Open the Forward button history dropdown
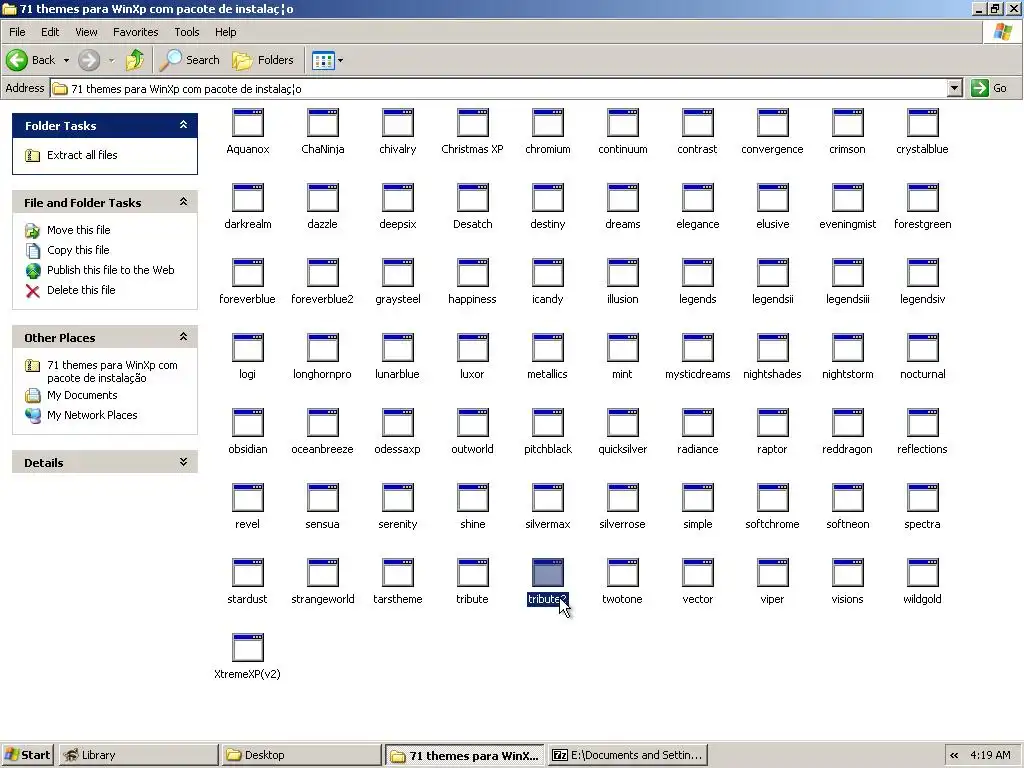1024x768 pixels. click(x=111, y=60)
